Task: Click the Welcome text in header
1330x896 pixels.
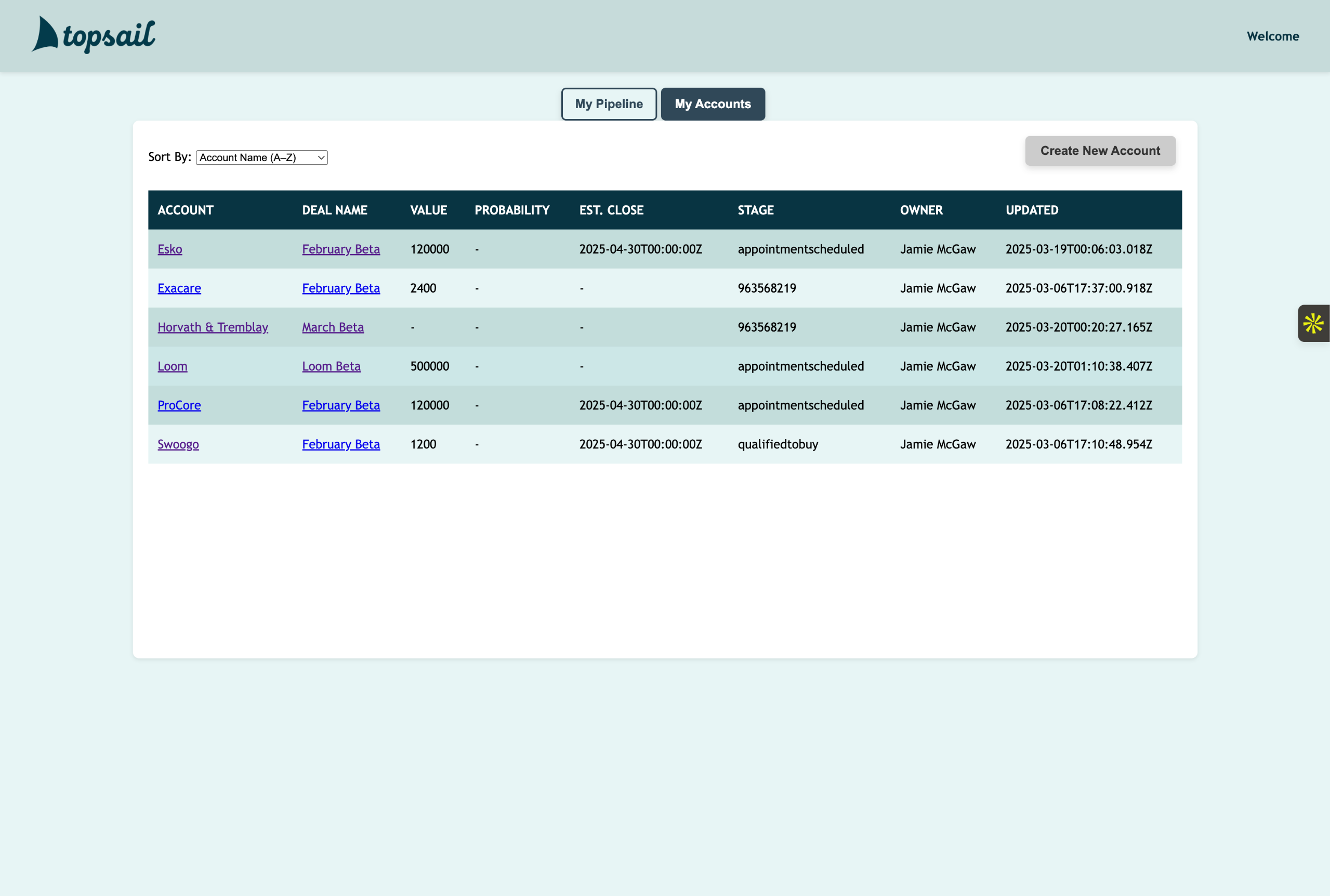Action: pos(1272,36)
